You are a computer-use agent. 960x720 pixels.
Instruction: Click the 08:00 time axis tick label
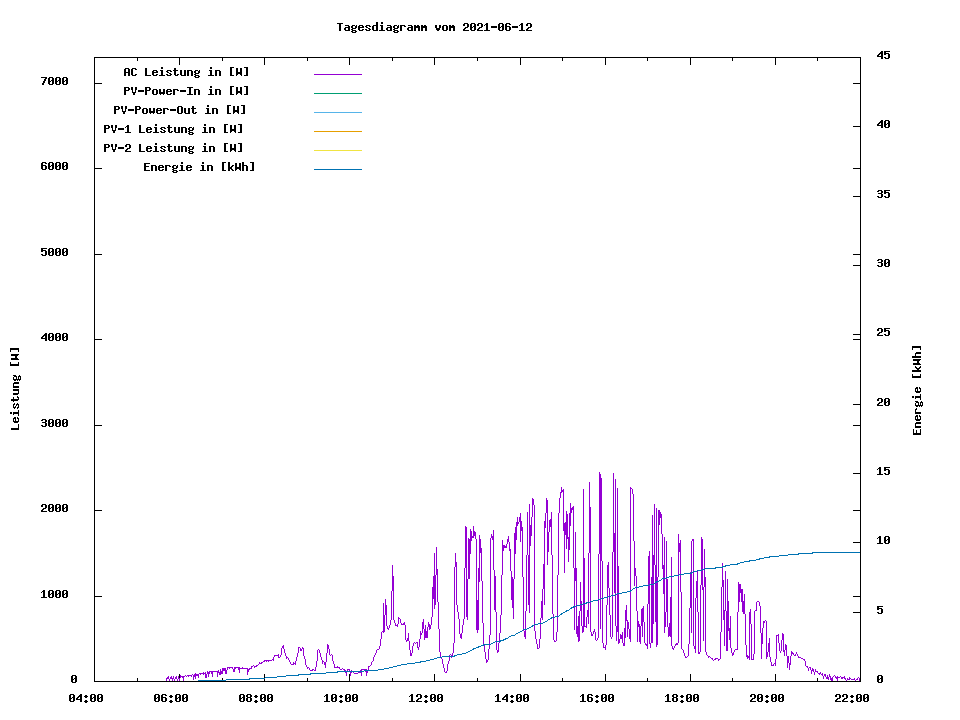click(256, 698)
